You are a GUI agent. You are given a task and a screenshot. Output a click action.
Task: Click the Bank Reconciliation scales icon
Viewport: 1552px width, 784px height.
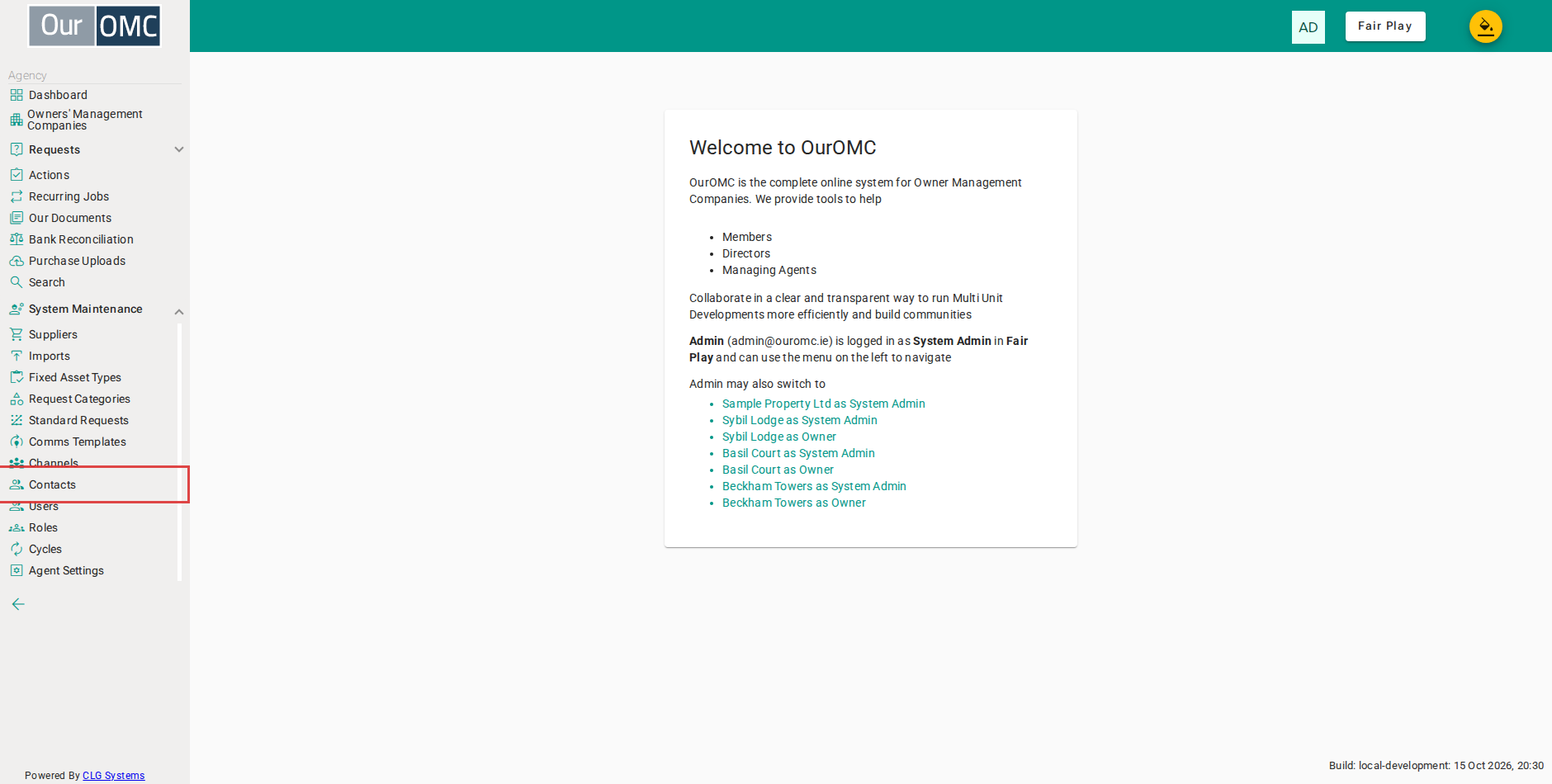click(17, 239)
